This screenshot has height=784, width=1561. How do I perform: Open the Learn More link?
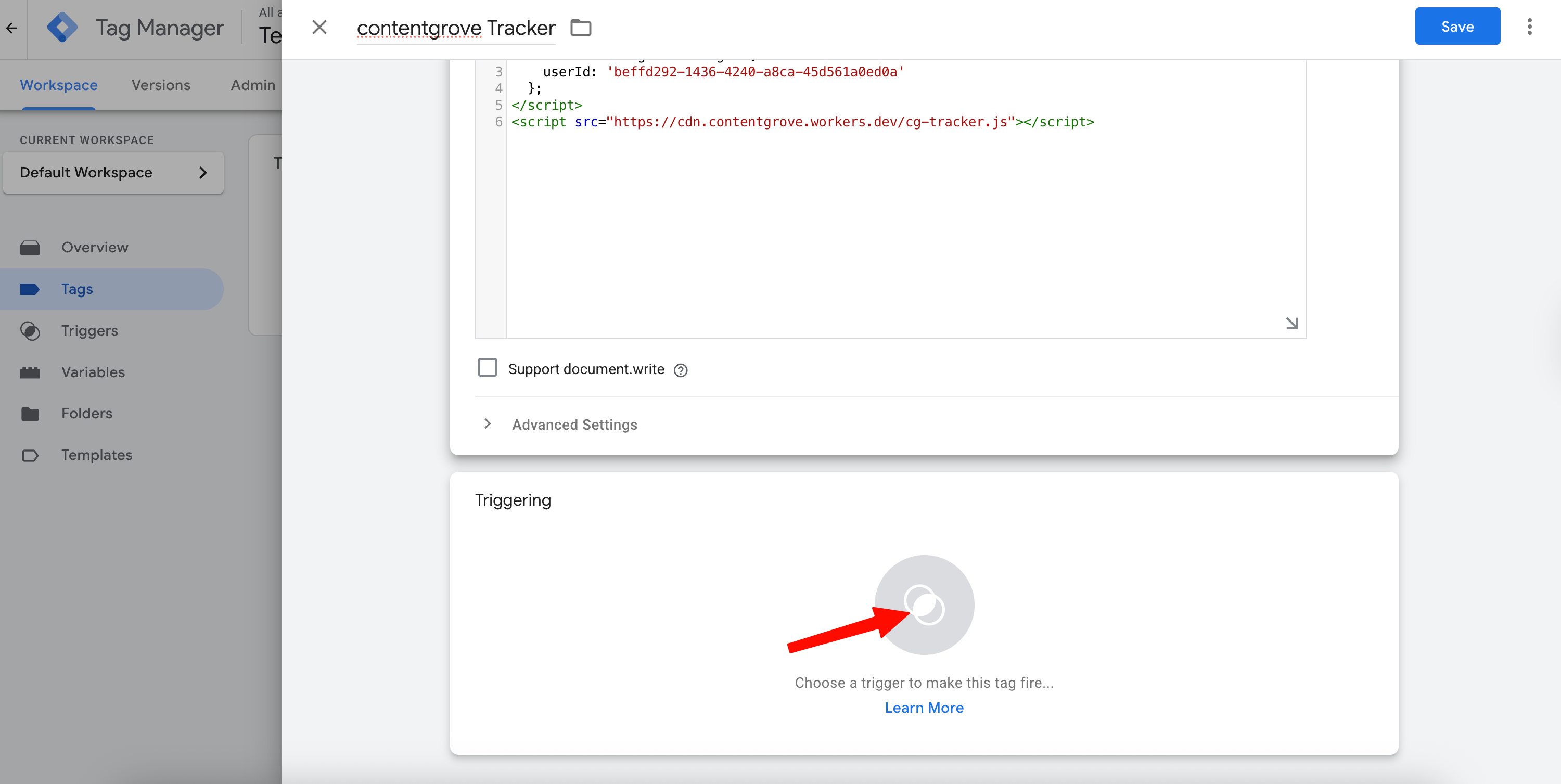point(924,708)
